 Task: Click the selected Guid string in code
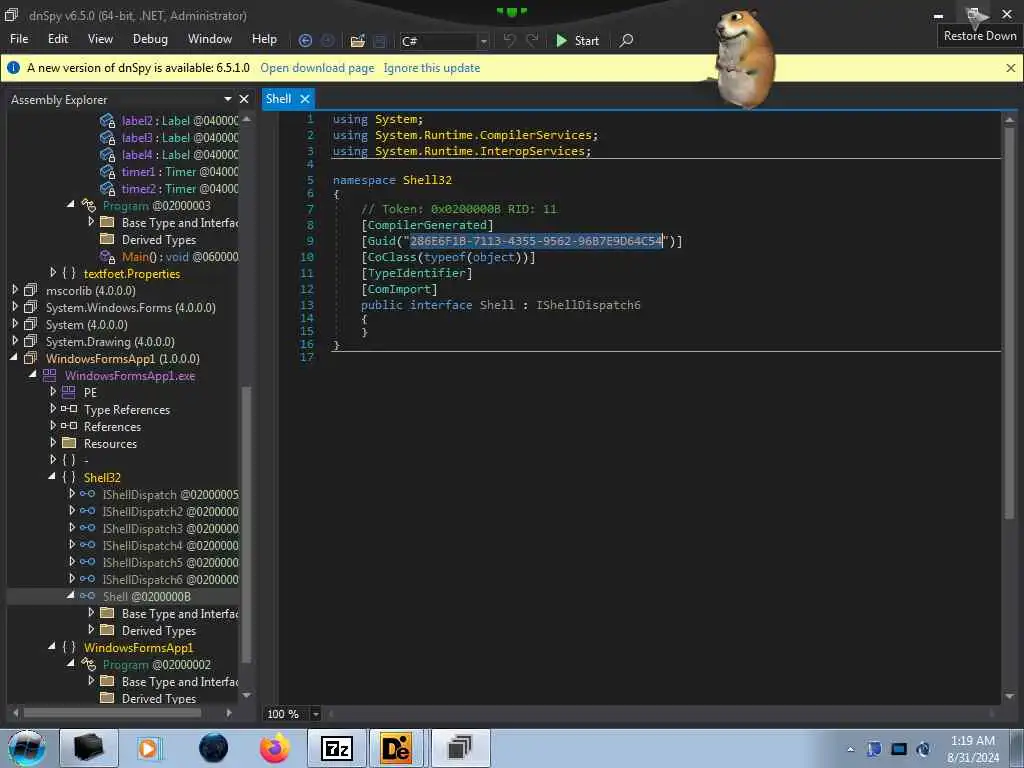click(536, 241)
